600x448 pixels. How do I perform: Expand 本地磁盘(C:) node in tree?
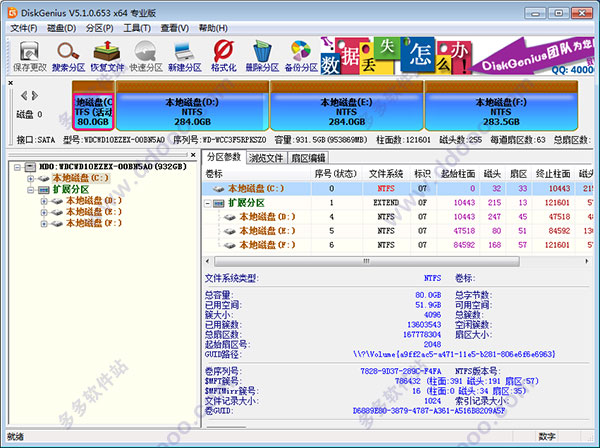31,178
